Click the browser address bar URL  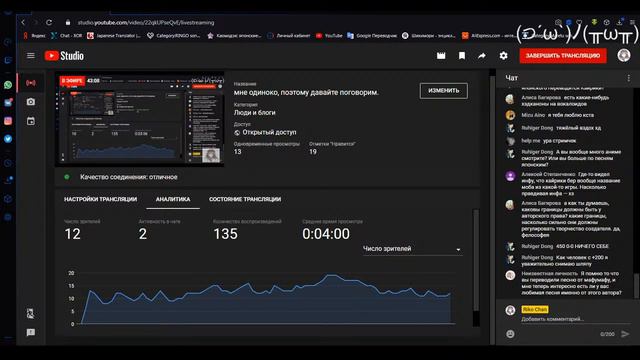click(x=146, y=22)
